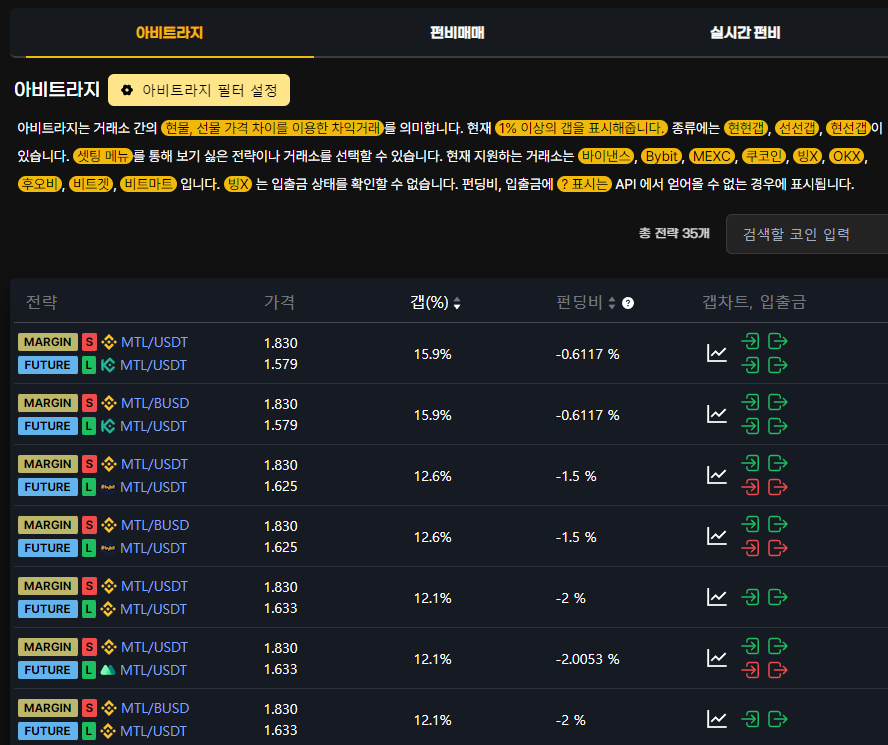The height and width of the screenshot is (745, 888).
Task: Open MARGIN MTL/BUSD link in 15.9% row
Action: [x=155, y=403]
